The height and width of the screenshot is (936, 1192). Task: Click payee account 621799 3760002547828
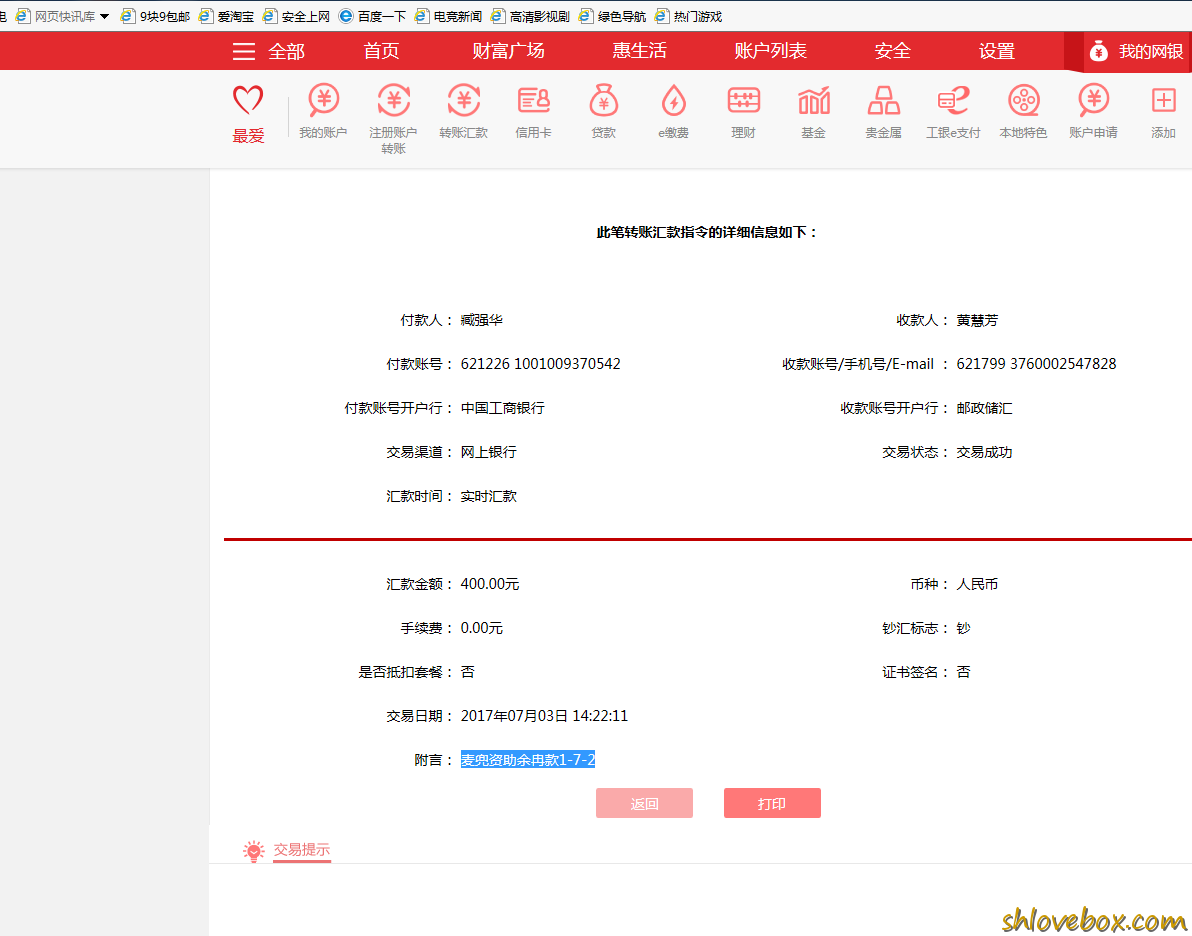click(1036, 364)
